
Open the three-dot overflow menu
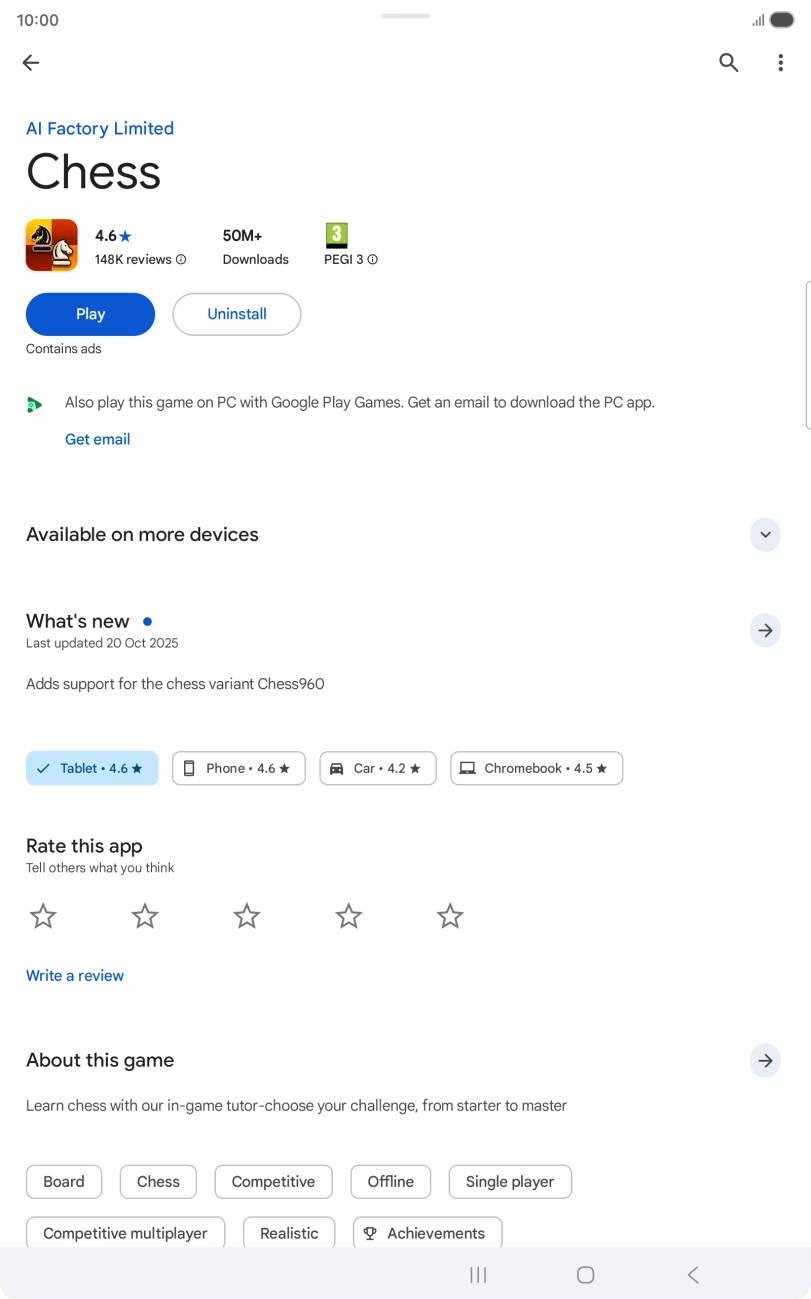pyautogui.click(x=780, y=63)
